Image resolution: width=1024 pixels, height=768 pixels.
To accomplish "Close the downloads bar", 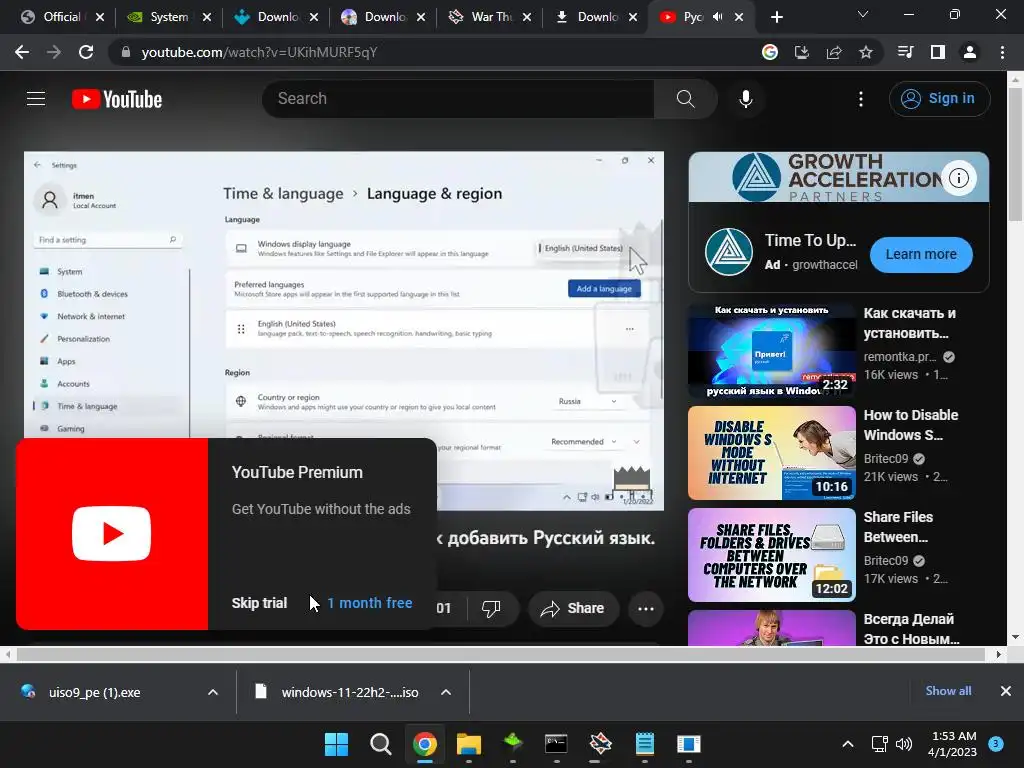I will [x=1006, y=691].
